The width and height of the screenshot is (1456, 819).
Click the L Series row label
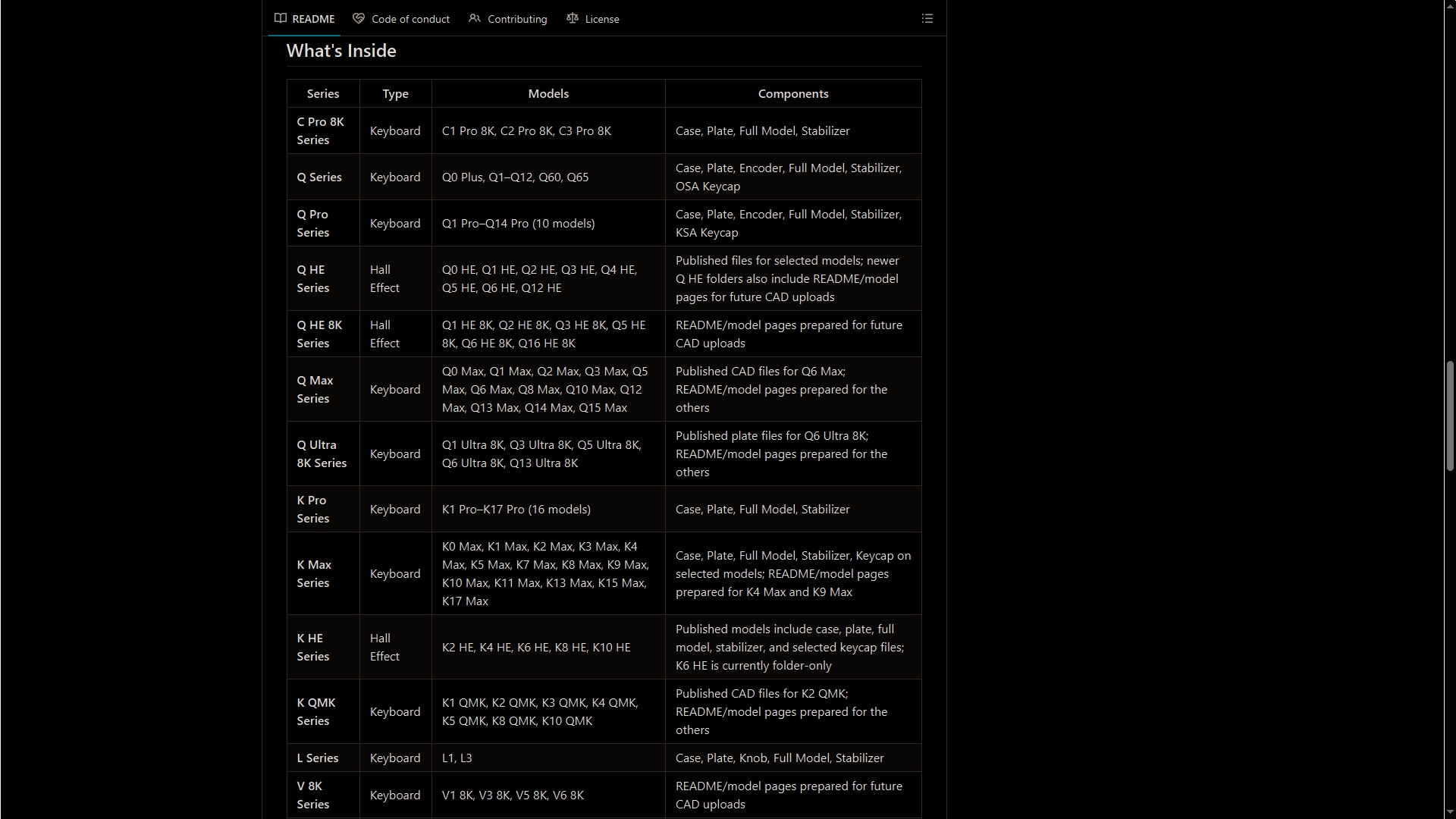[318, 758]
